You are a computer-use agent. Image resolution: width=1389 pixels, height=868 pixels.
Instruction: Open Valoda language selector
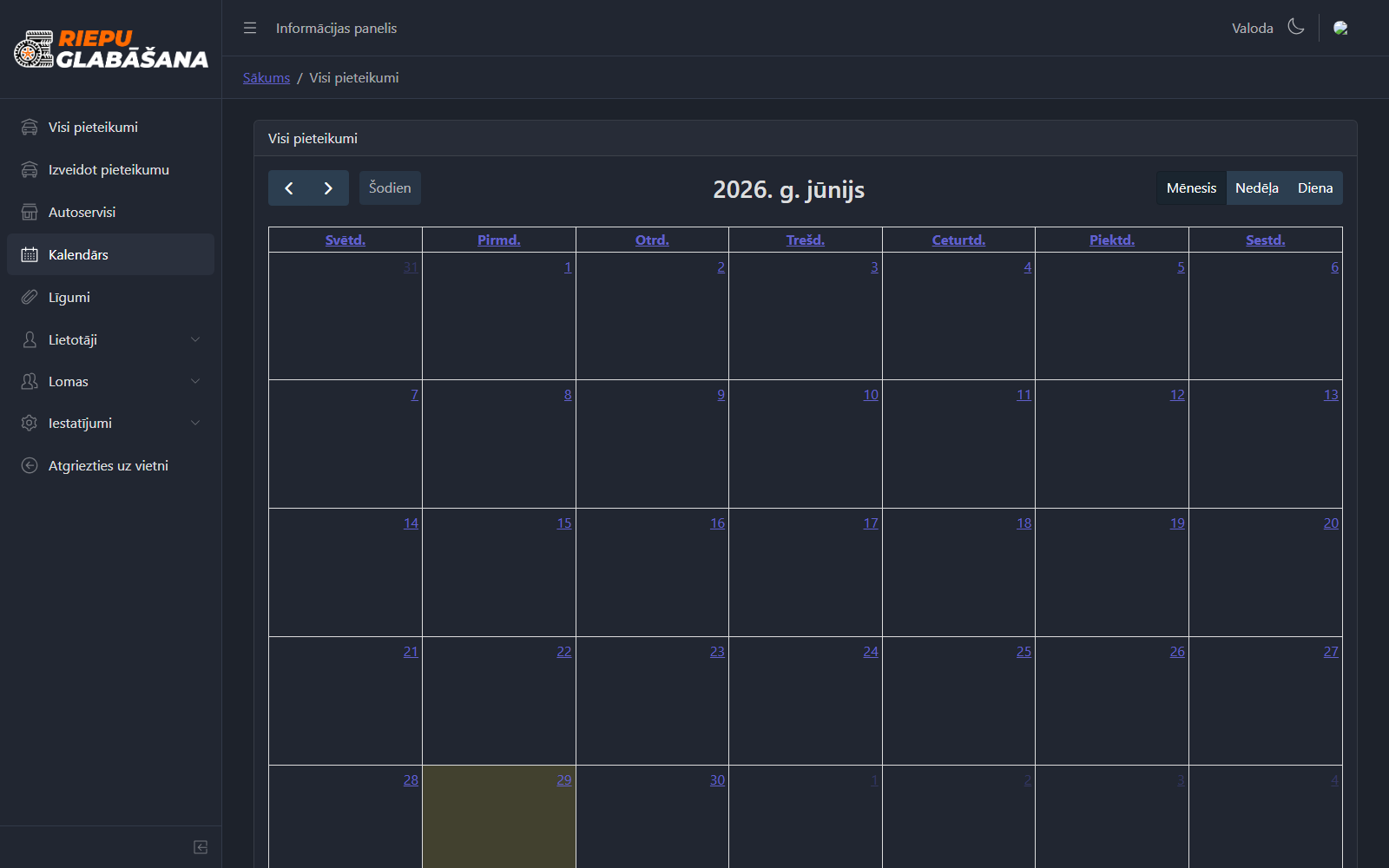point(1252,28)
